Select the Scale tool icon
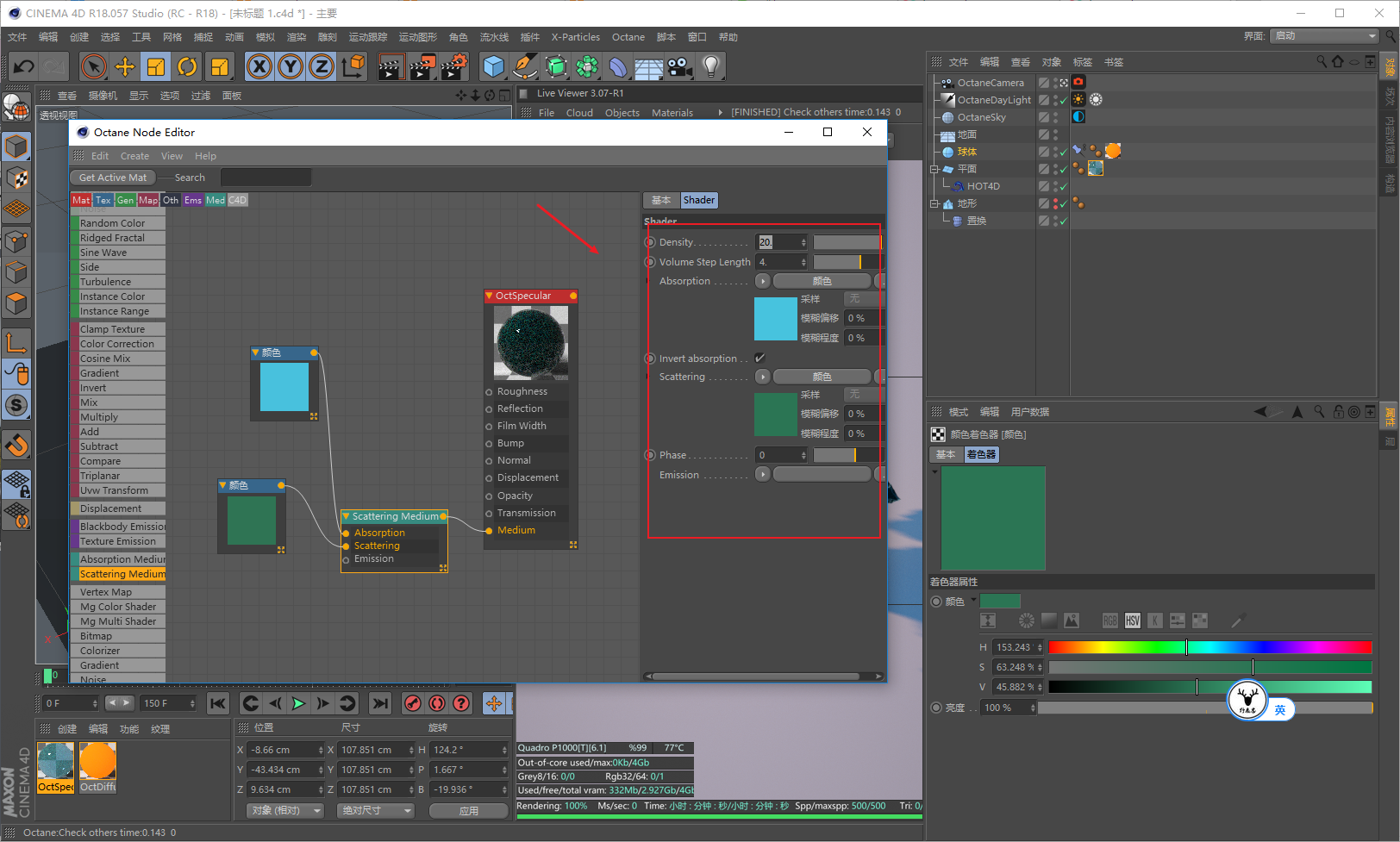 click(156, 66)
